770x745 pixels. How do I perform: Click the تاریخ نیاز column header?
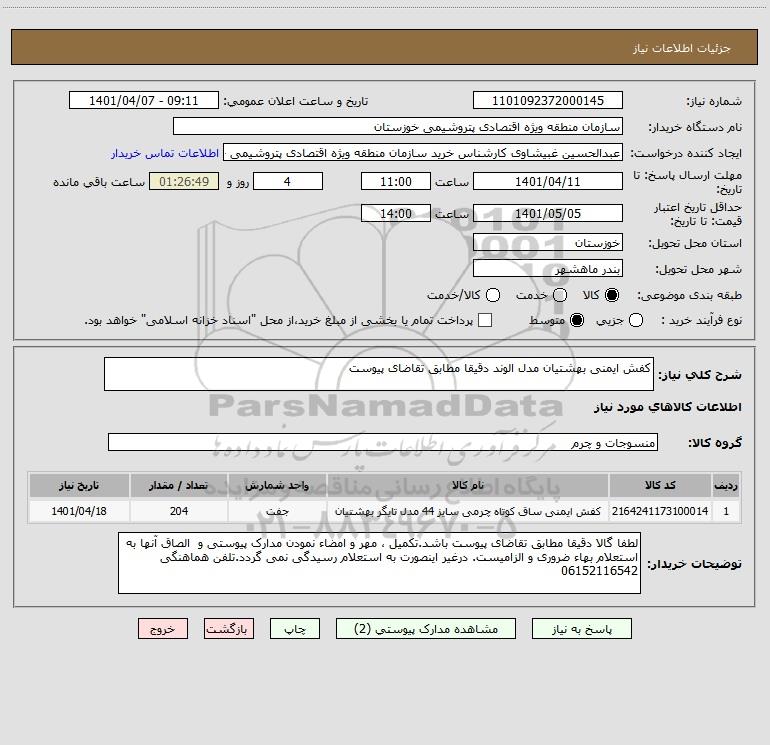[79, 485]
